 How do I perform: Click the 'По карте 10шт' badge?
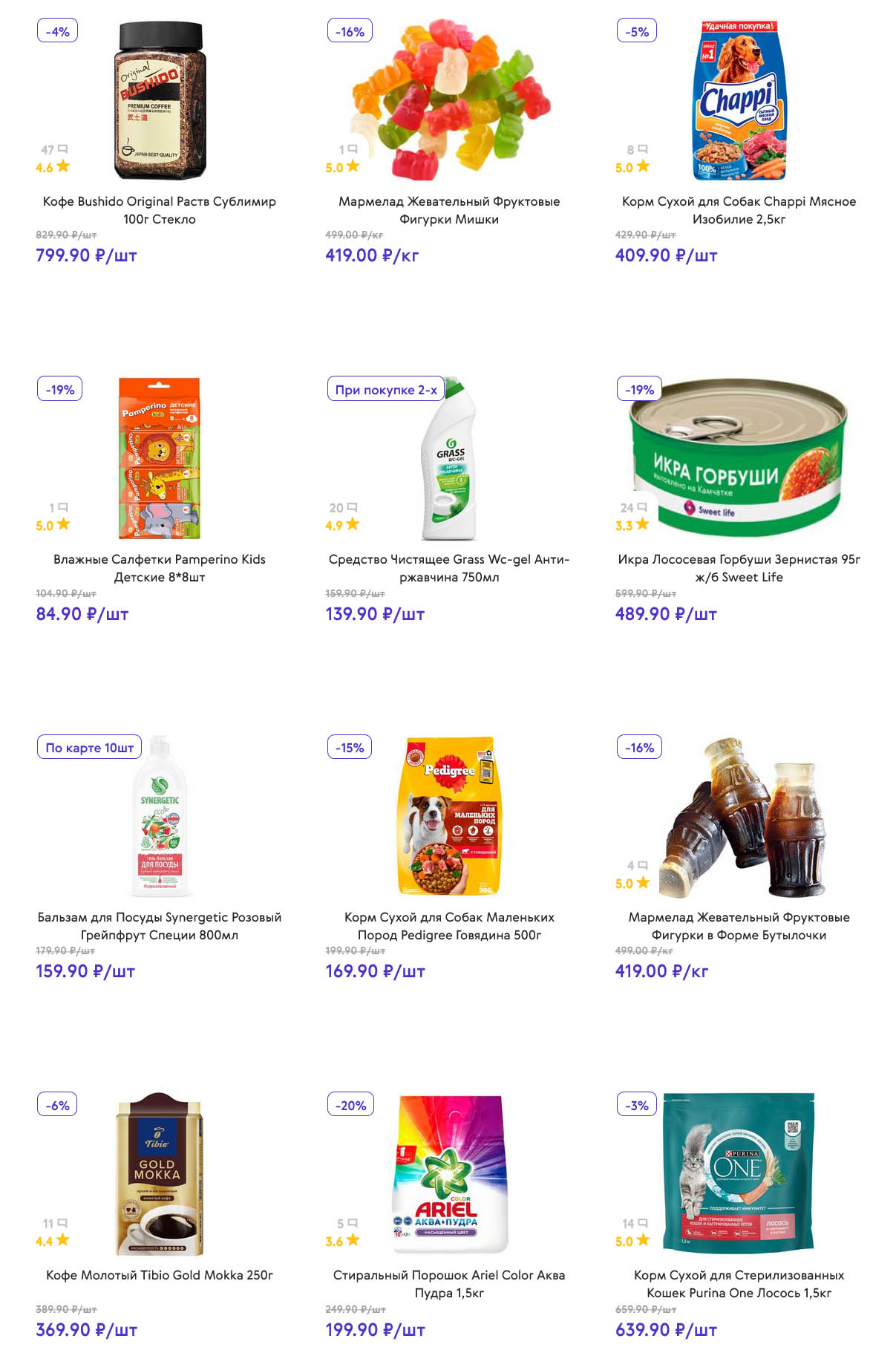click(90, 748)
